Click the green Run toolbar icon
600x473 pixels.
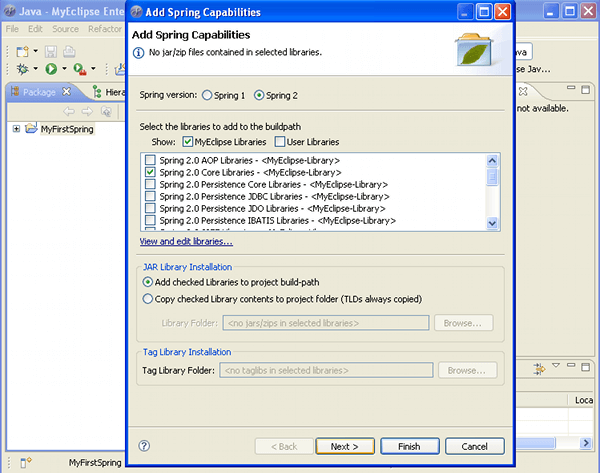coord(51,69)
